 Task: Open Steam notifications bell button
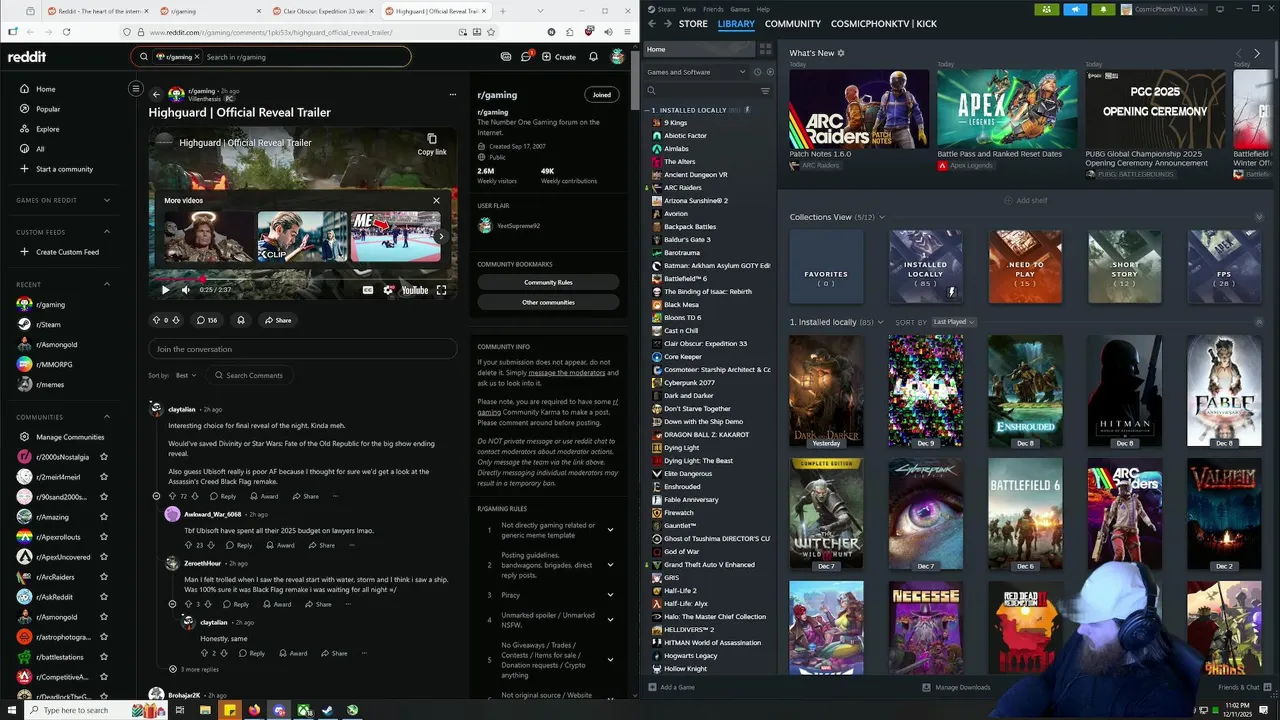pos(1104,9)
